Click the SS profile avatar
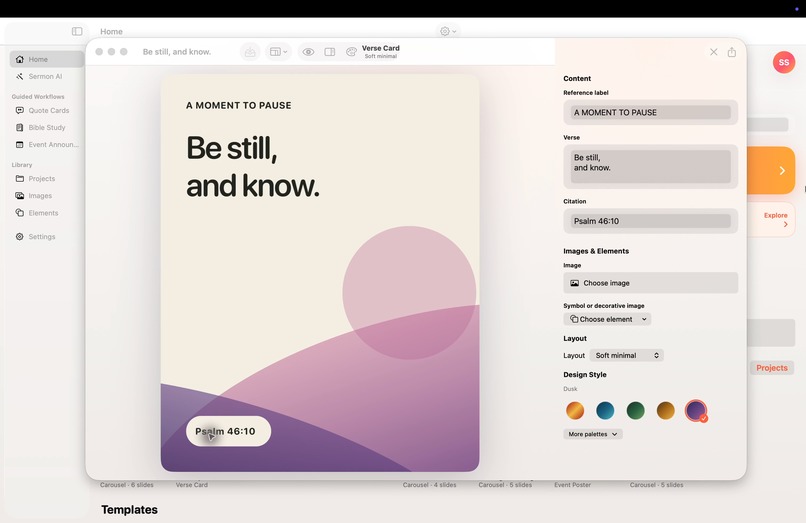Viewport: 806px width, 523px height. coord(784,62)
